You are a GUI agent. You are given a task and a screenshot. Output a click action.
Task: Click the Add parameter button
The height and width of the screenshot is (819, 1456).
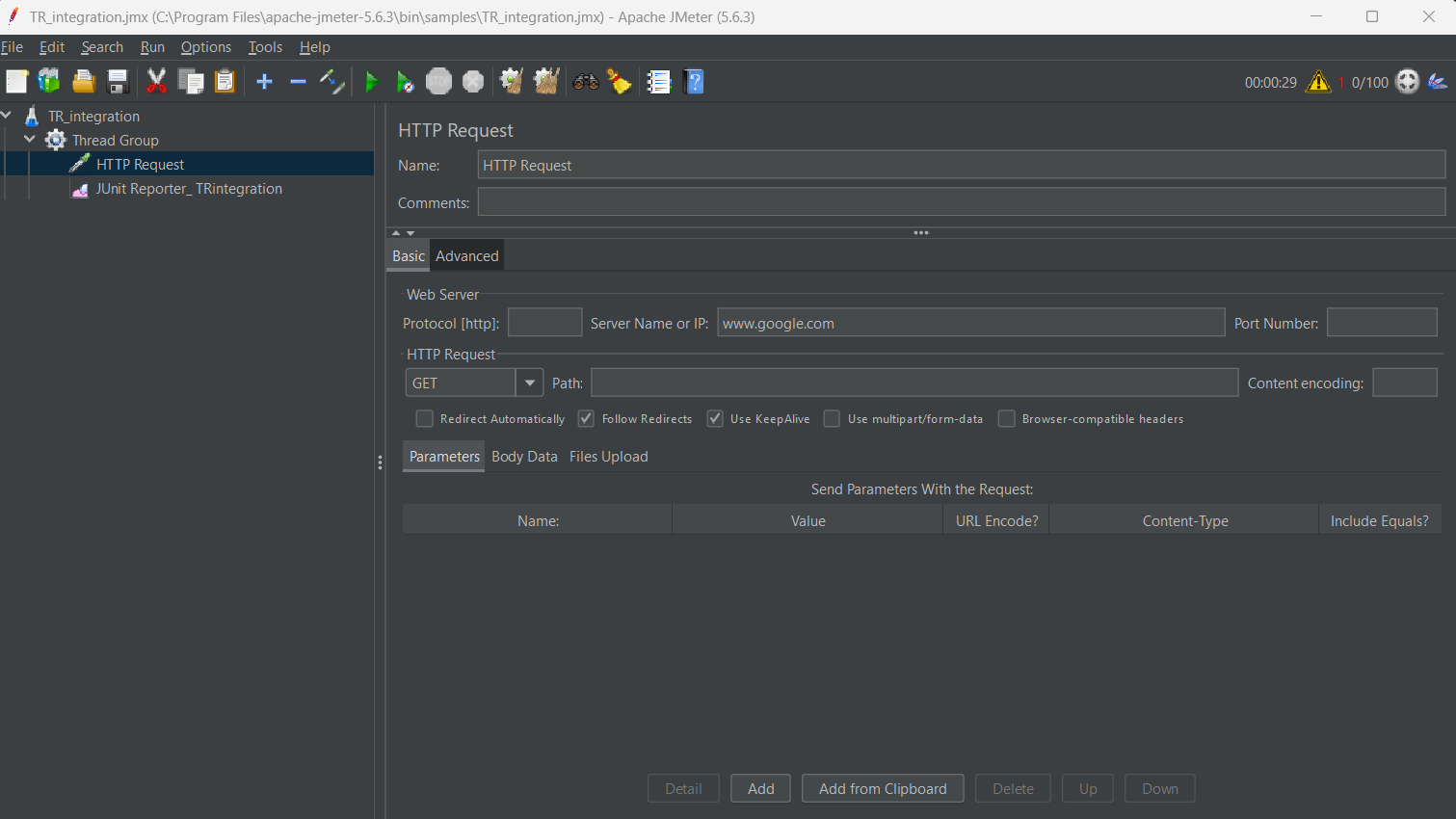tap(760, 788)
